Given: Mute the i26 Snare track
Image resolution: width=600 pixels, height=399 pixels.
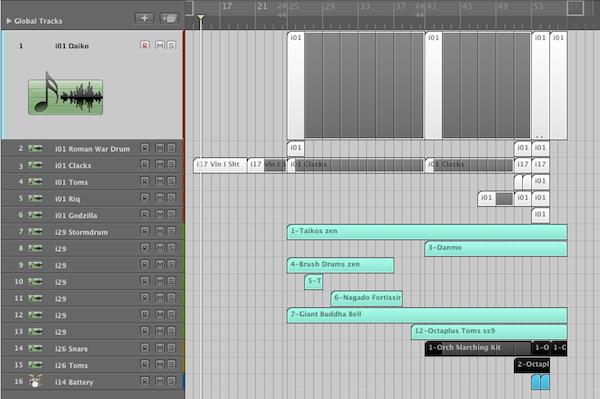Looking at the screenshot, I should [x=160, y=348].
